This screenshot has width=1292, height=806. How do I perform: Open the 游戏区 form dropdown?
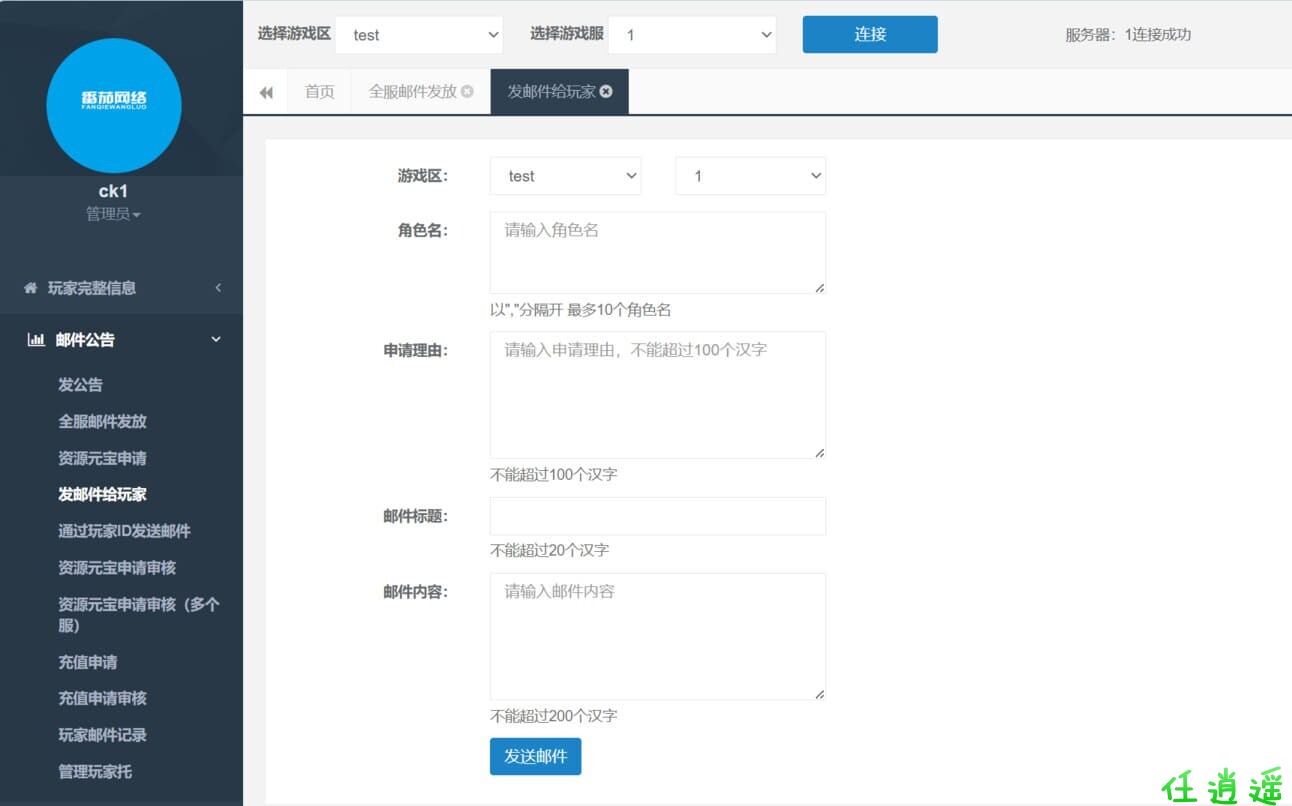pos(565,175)
